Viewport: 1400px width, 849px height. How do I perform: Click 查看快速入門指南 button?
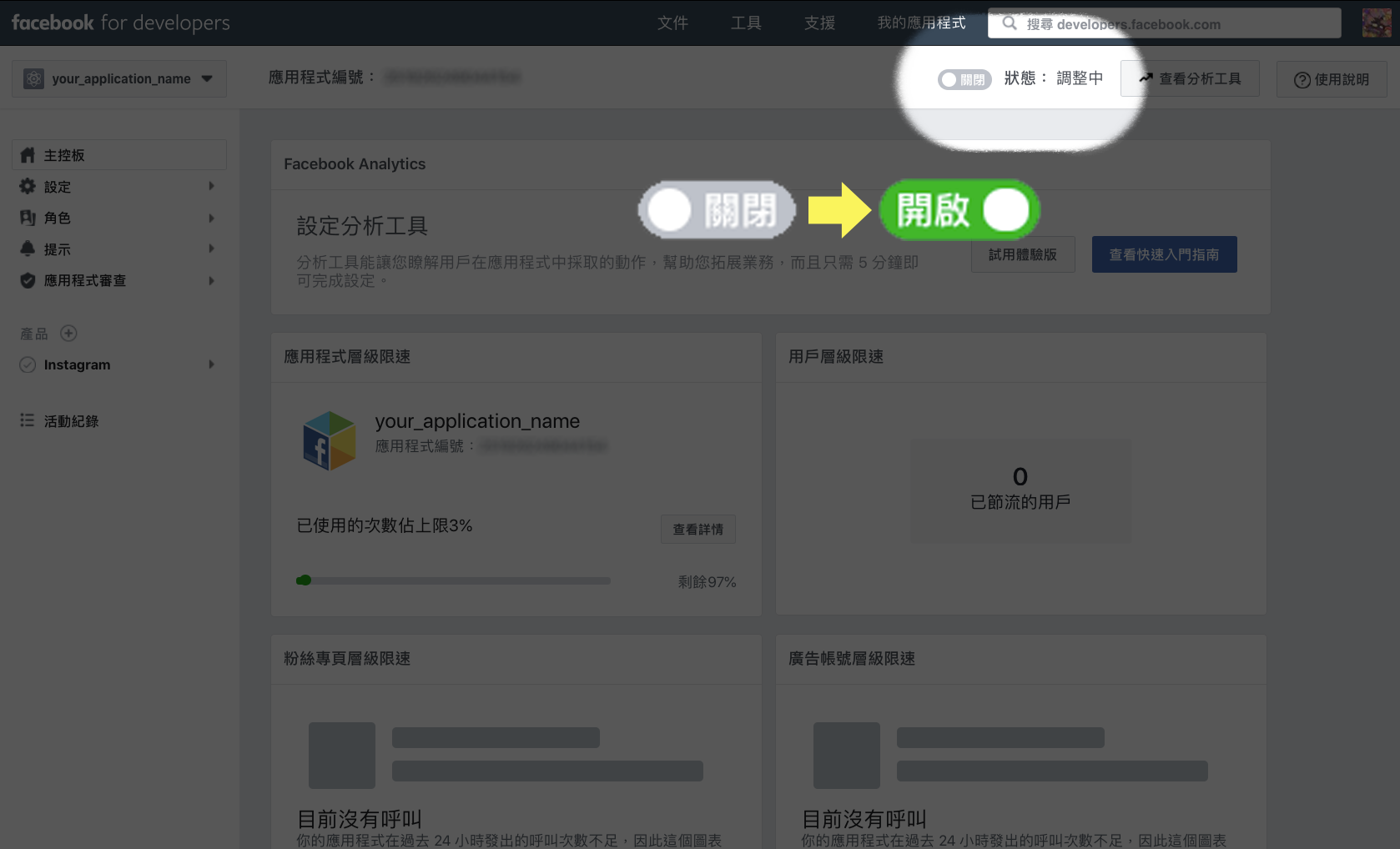(x=1164, y=254)
